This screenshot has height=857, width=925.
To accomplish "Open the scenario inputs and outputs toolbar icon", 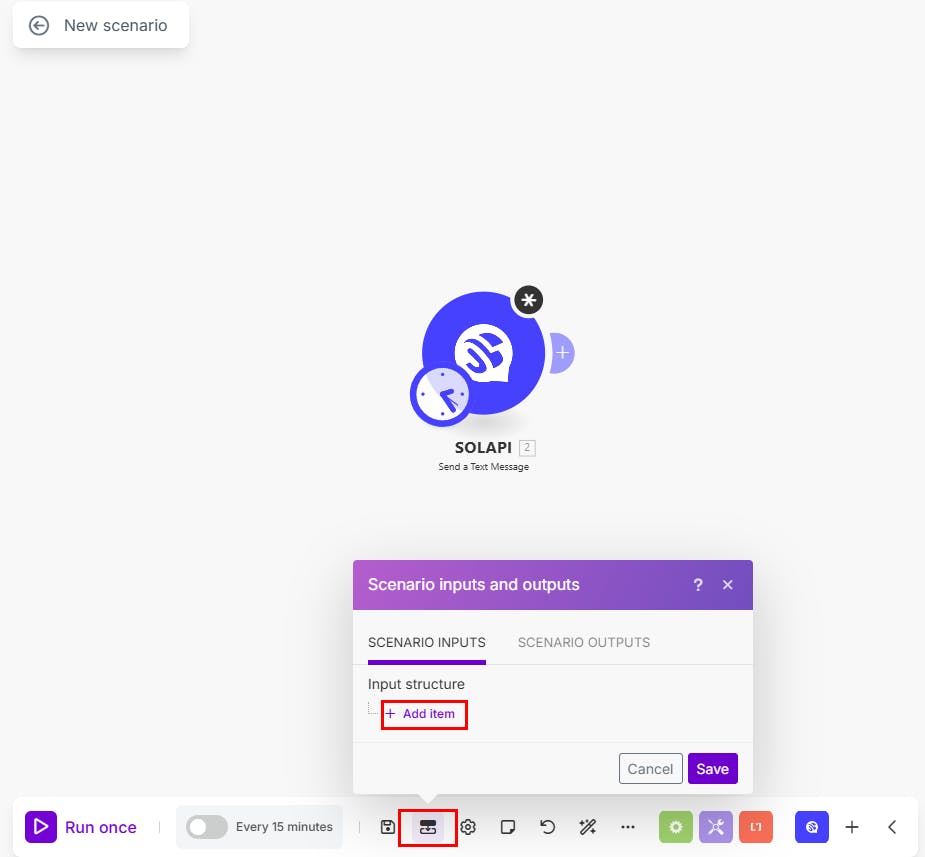I will tap(428, 828).
